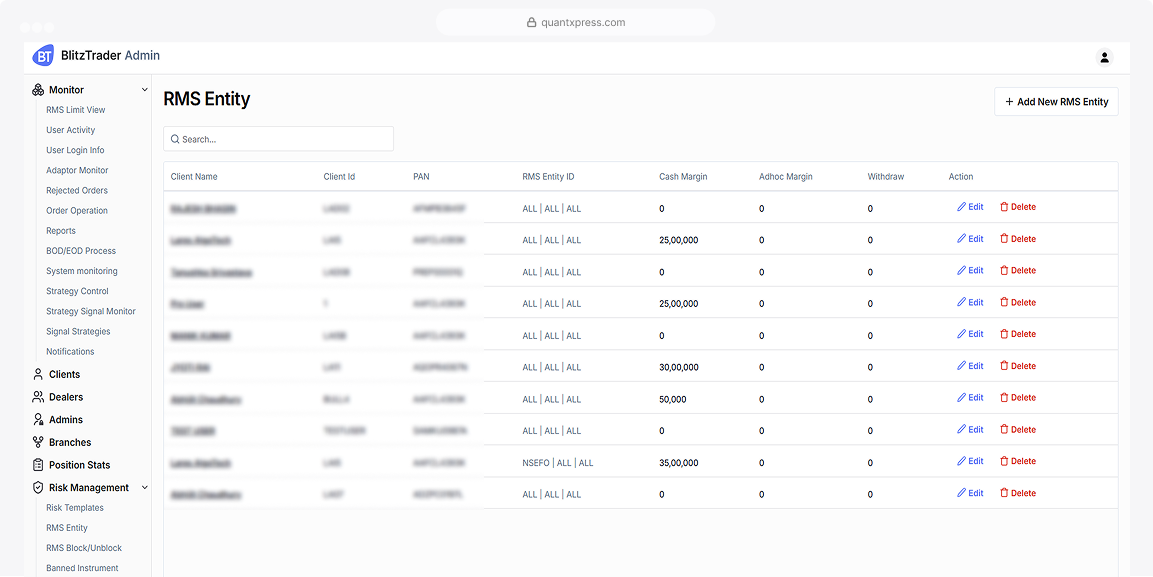Click the user profile avatar icon

click(x=1104, y=57)
